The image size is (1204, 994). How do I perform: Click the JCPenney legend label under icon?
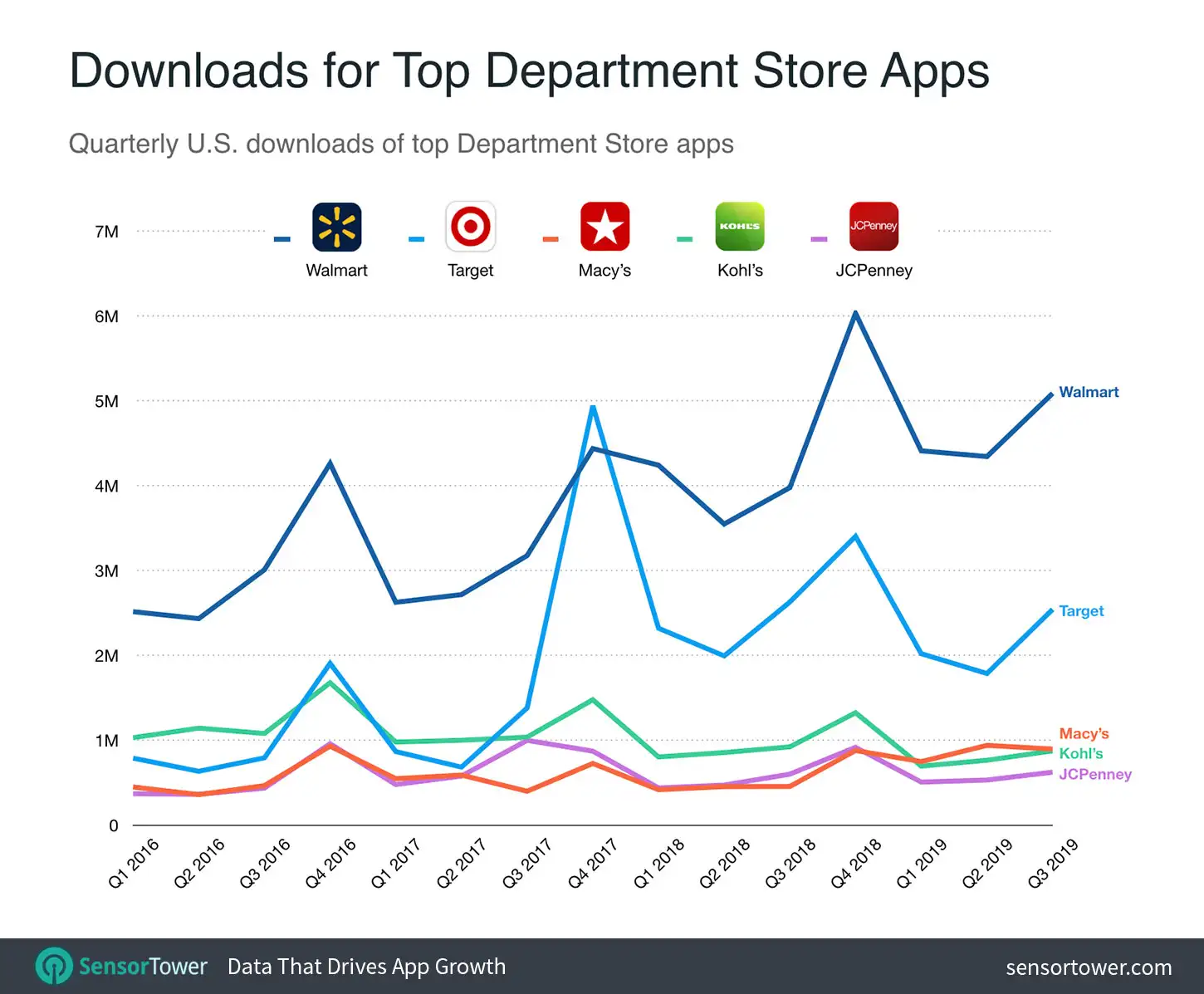[x=874, y=271]
